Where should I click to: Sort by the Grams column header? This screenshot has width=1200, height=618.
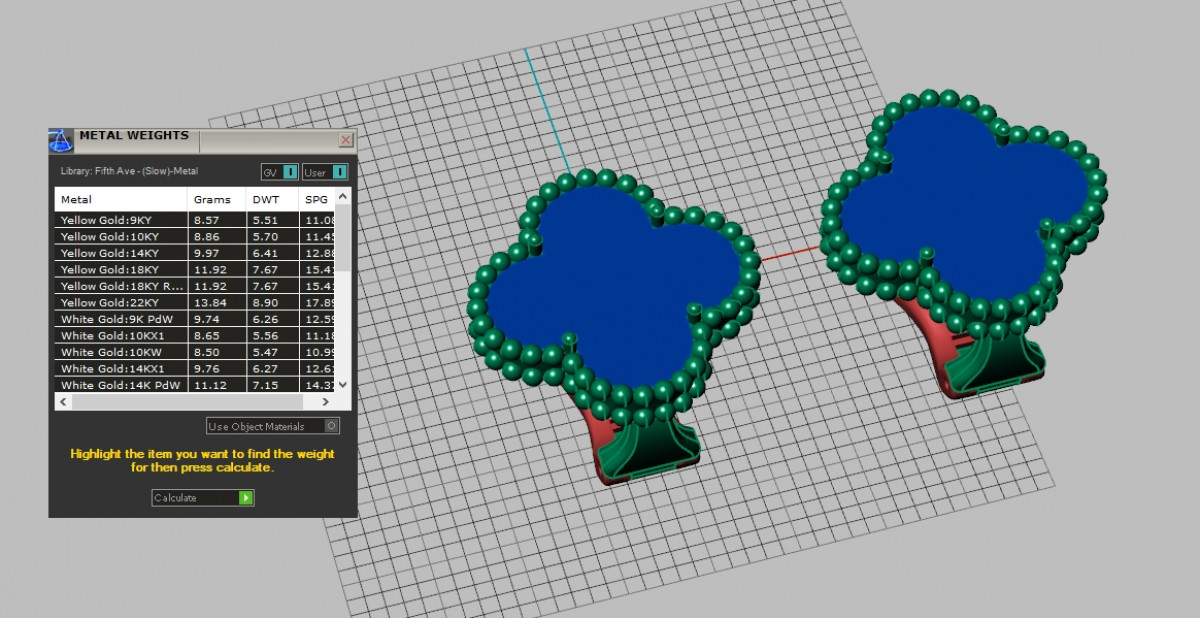[x=214, y=199]
